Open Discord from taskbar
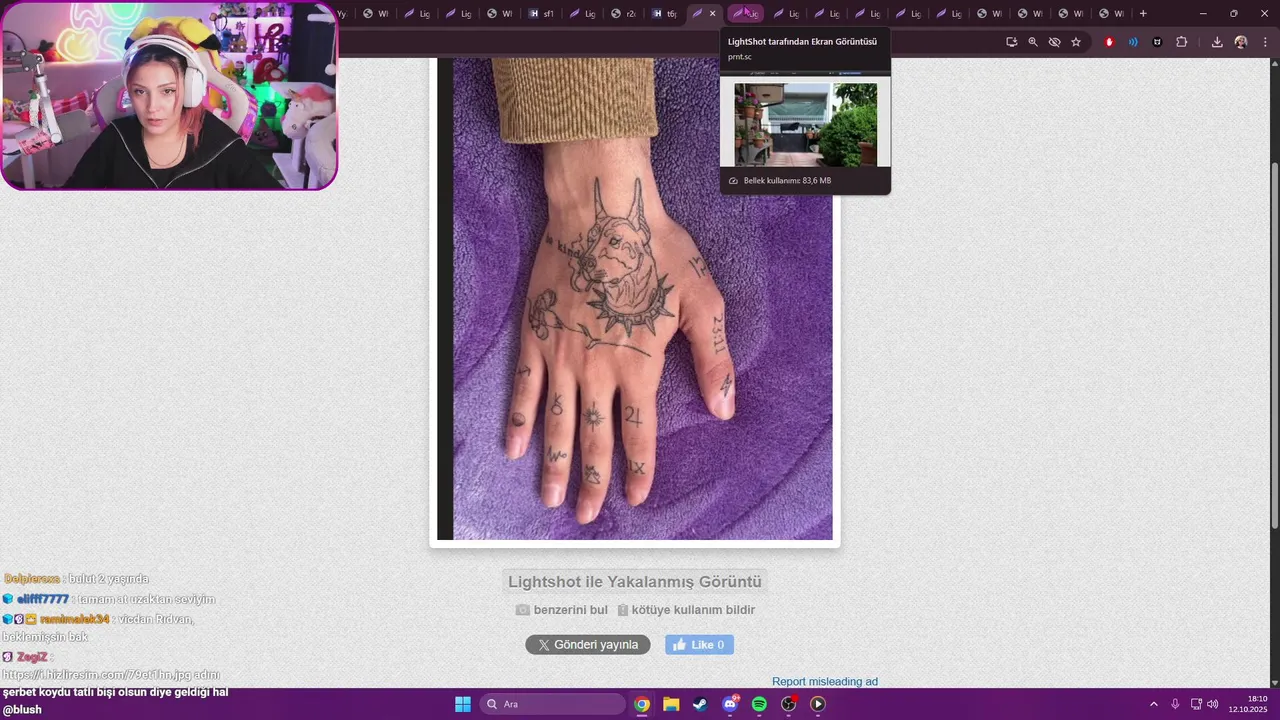Screen dimensions: 1280x720 point(730,704)
